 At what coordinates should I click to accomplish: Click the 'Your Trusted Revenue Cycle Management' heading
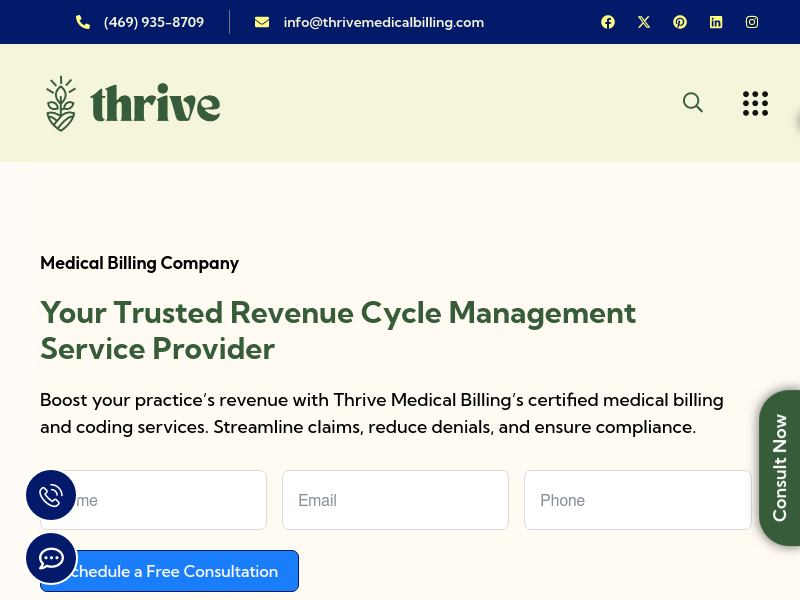coord(338,331)
